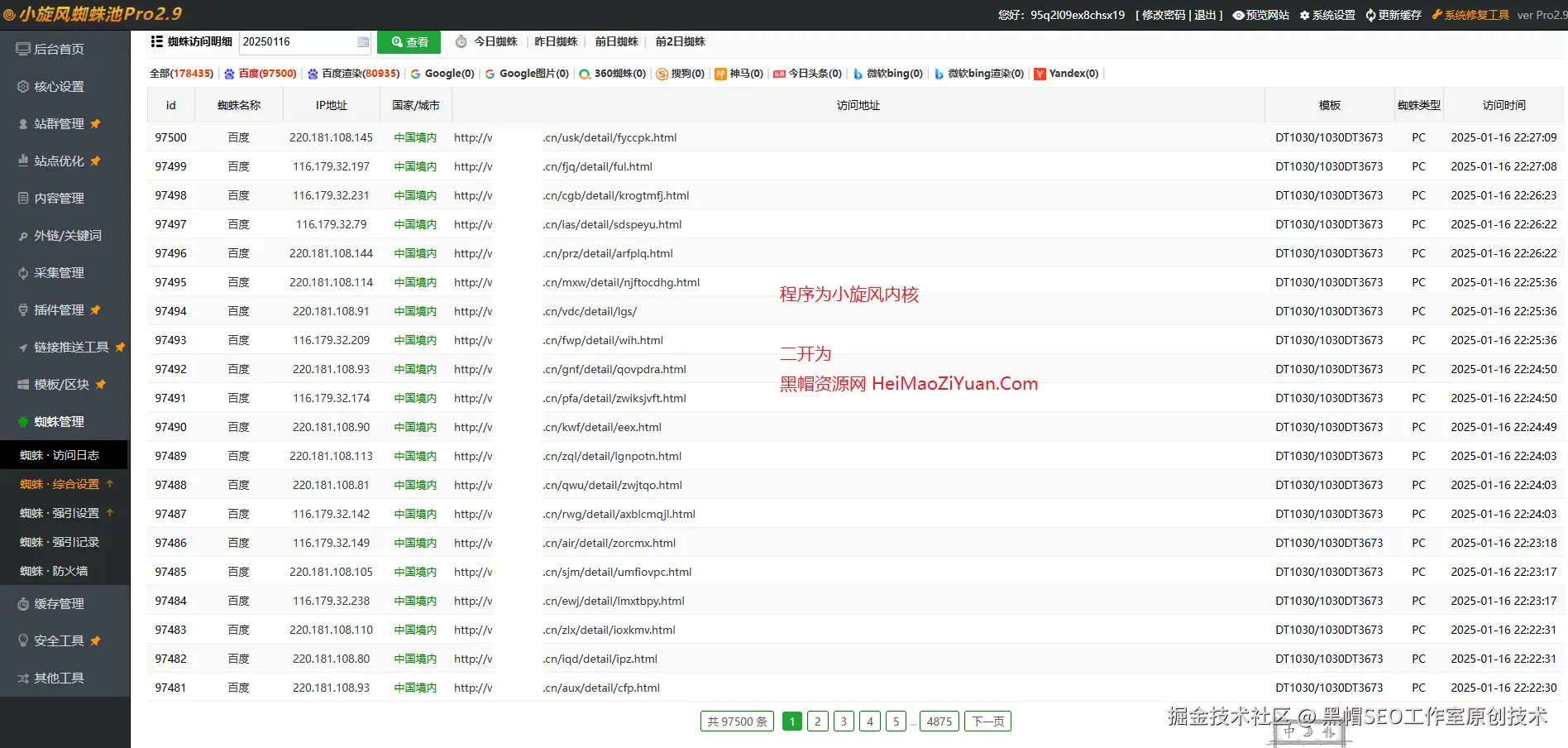
Task: Click the user icon next to 站群管理
Action: tap(23, 123)
